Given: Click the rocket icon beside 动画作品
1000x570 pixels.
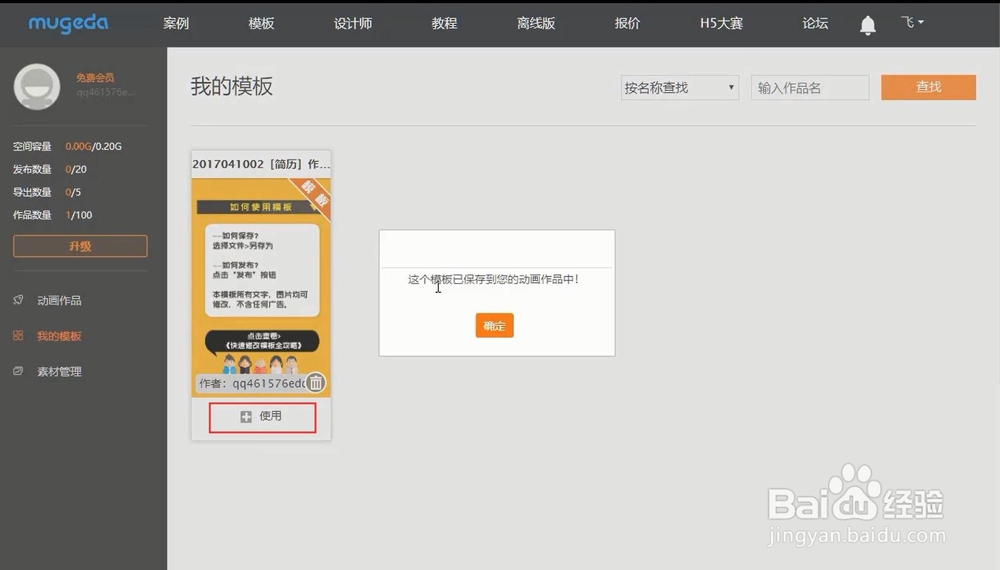Looking at the screenshot, I should click(x=18, y=300).
